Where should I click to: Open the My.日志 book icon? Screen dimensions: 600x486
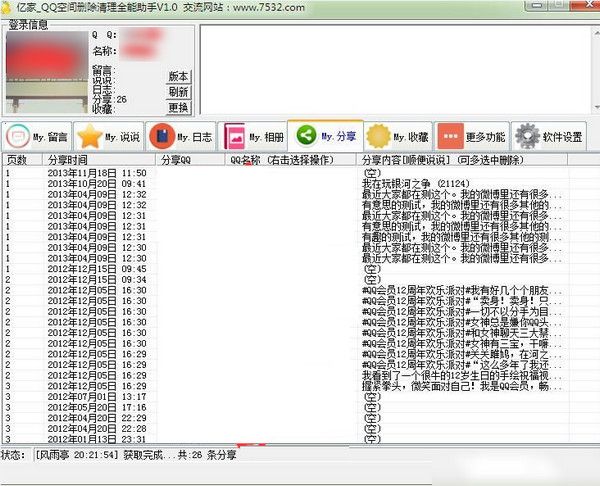click(161, 136)
